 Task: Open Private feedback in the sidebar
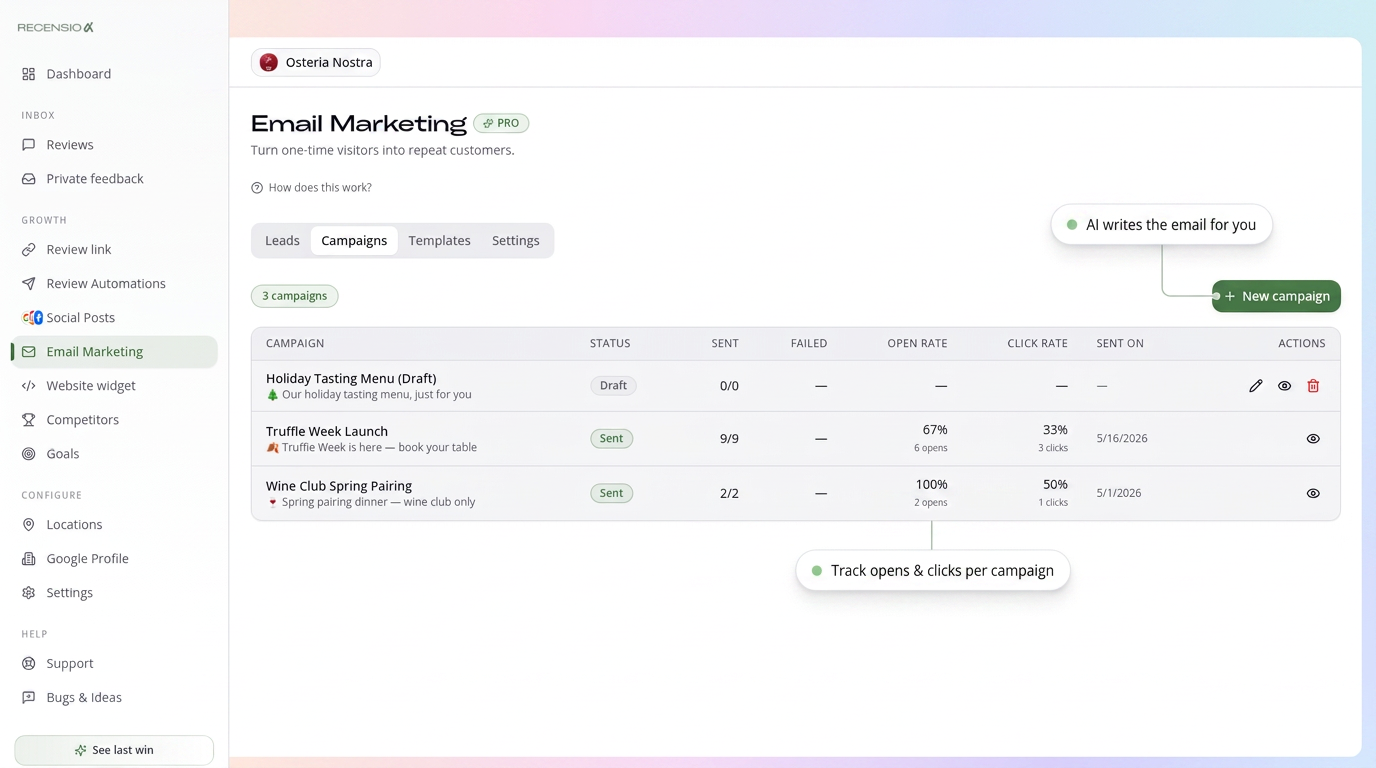point(114,179)
